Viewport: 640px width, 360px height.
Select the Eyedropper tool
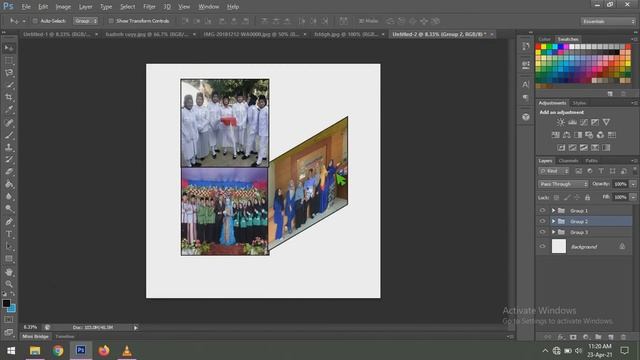click(9, 109)
